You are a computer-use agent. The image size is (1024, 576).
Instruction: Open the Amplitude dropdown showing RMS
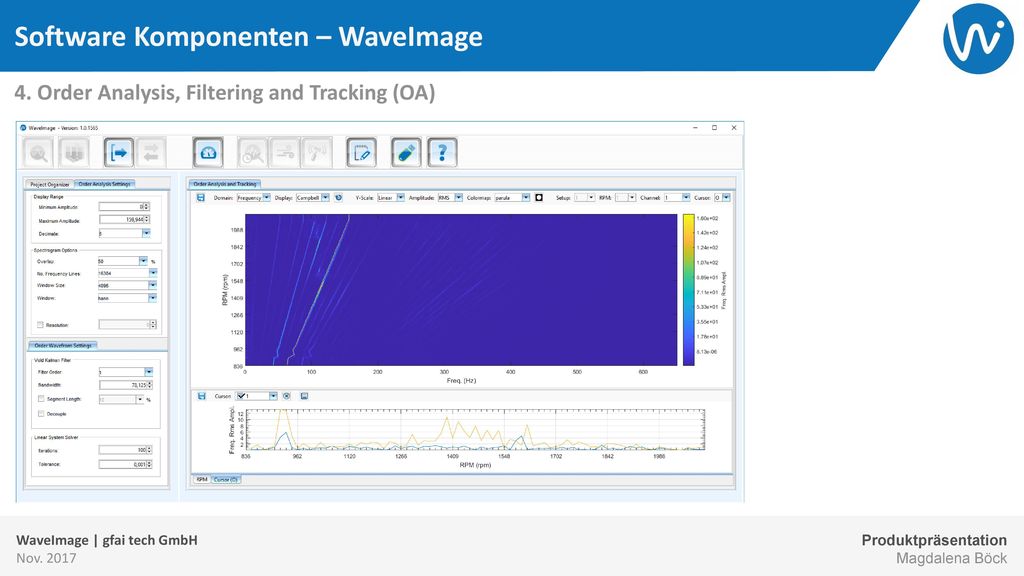450,197
